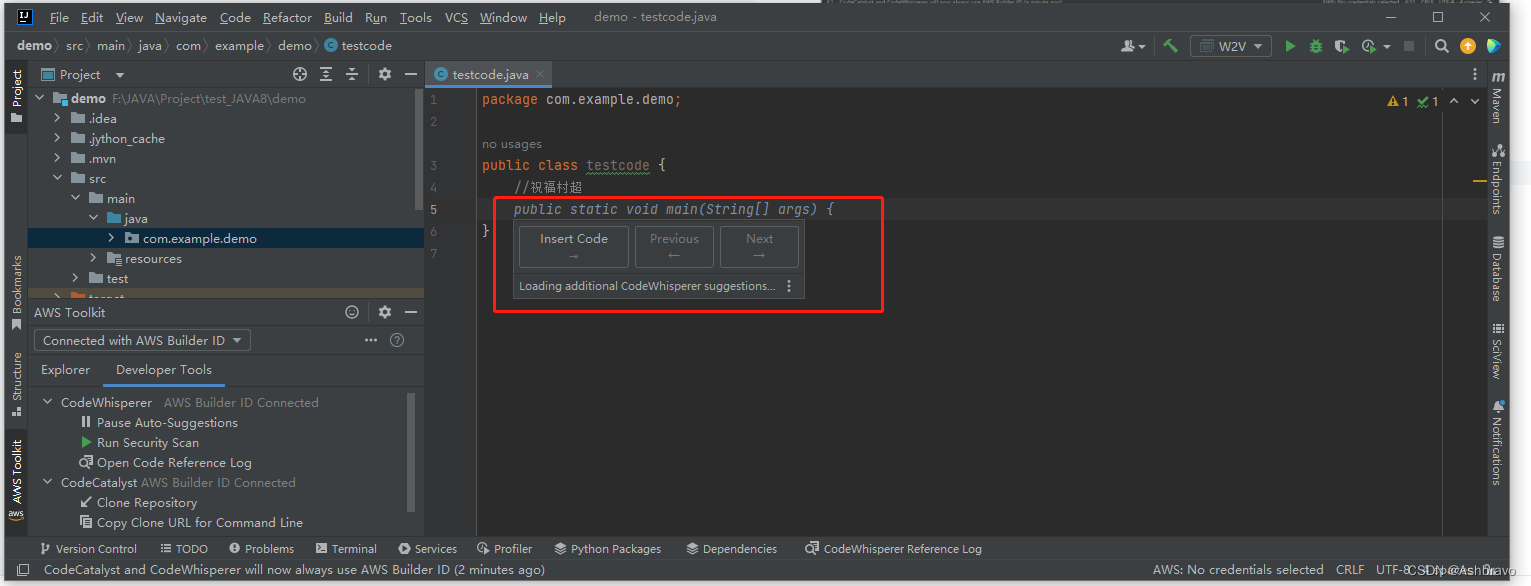Start debugging with the bug icon
The height and width of the screenshot is (586, 1531).
pyautogui.click(x=1315, y=46)
